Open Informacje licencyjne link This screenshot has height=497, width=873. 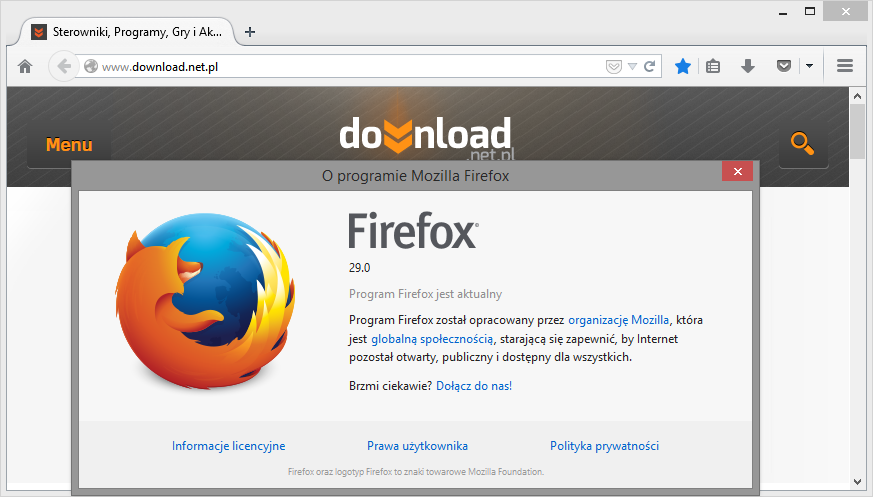[228, 446]
